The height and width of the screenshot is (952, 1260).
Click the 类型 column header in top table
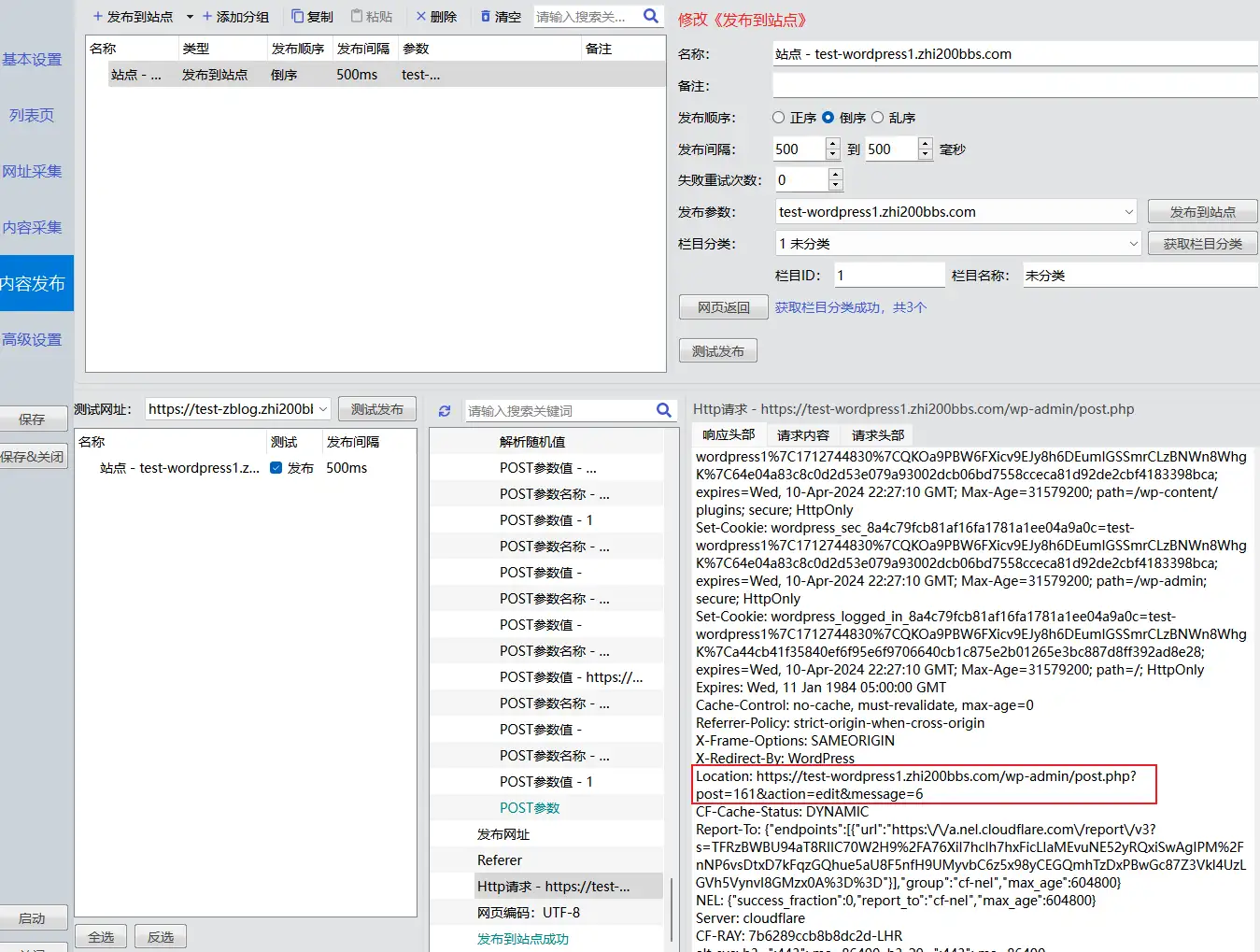pyautogui.click(x=222, y=49)
